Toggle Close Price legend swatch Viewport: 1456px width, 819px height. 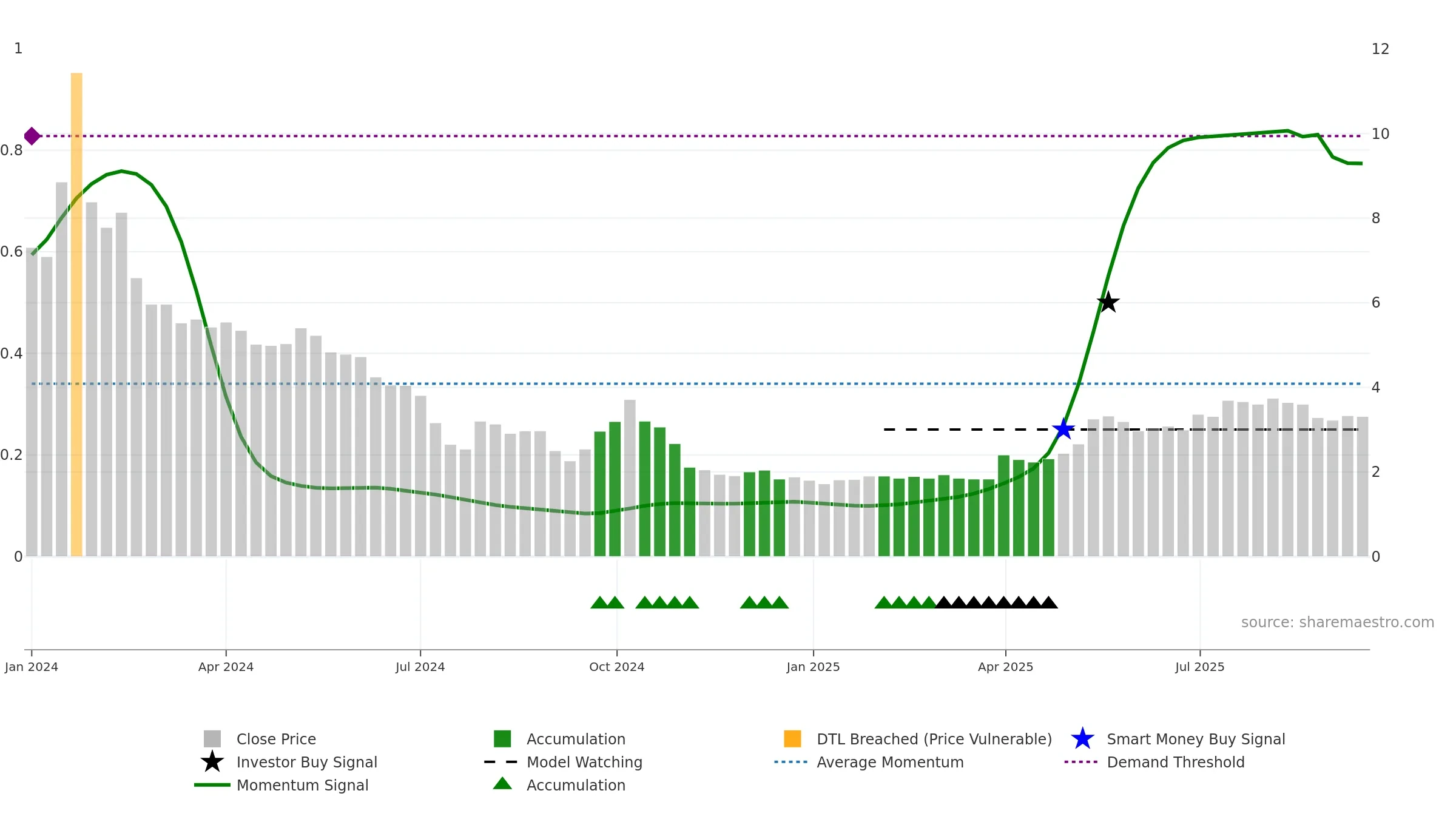coord(212,739)
